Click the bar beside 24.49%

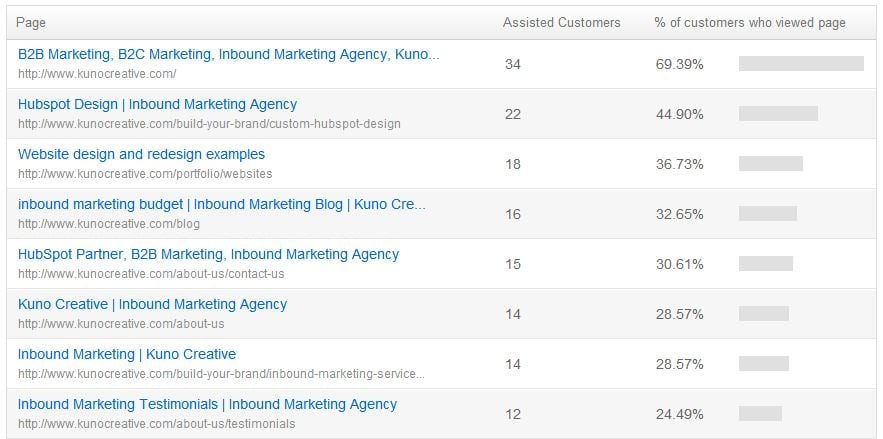pos(760,414)
